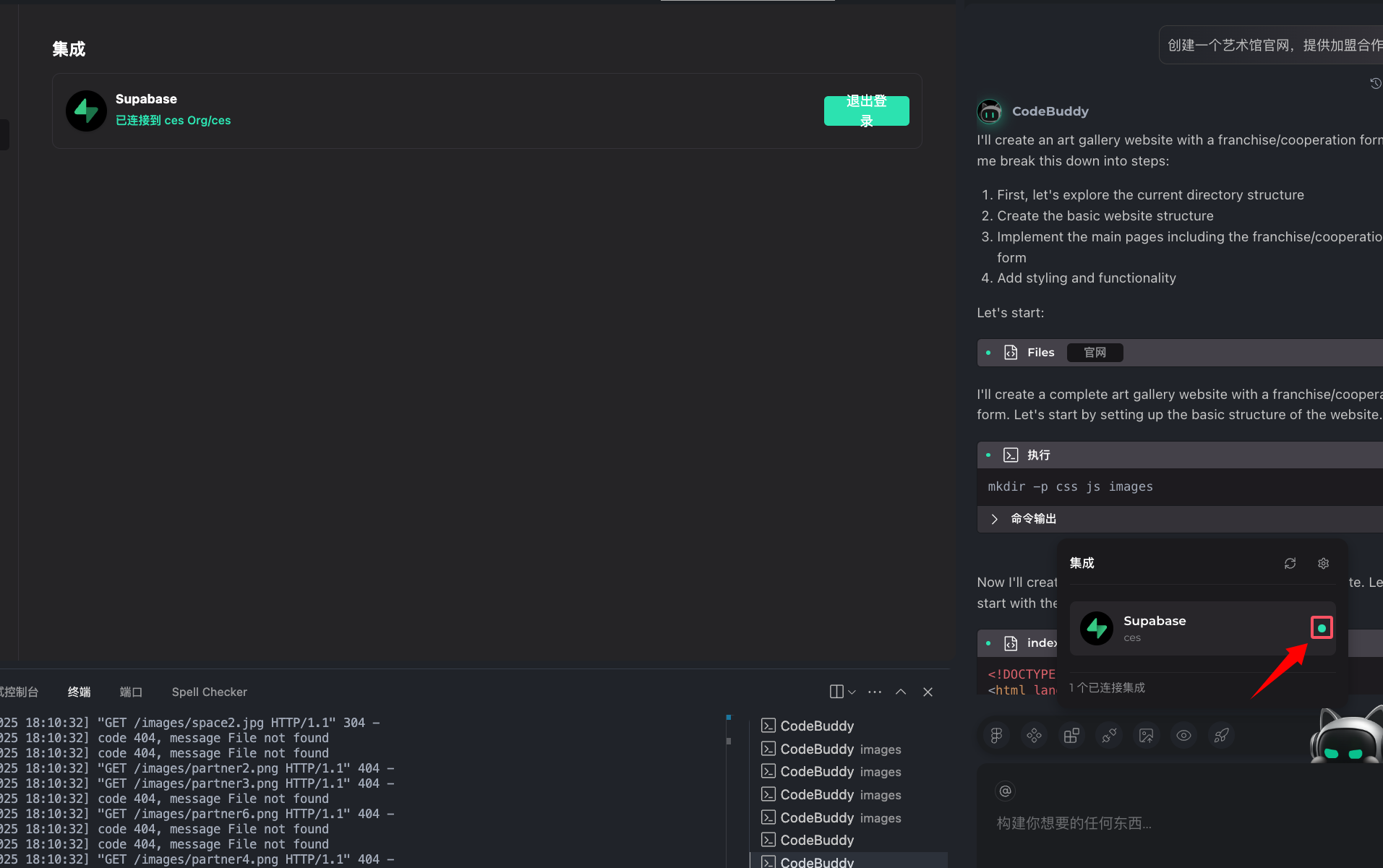Split the terminal with the split icon
This screenshot has width=1383, height=868.
pyautogui.click(x=836, y=692)
